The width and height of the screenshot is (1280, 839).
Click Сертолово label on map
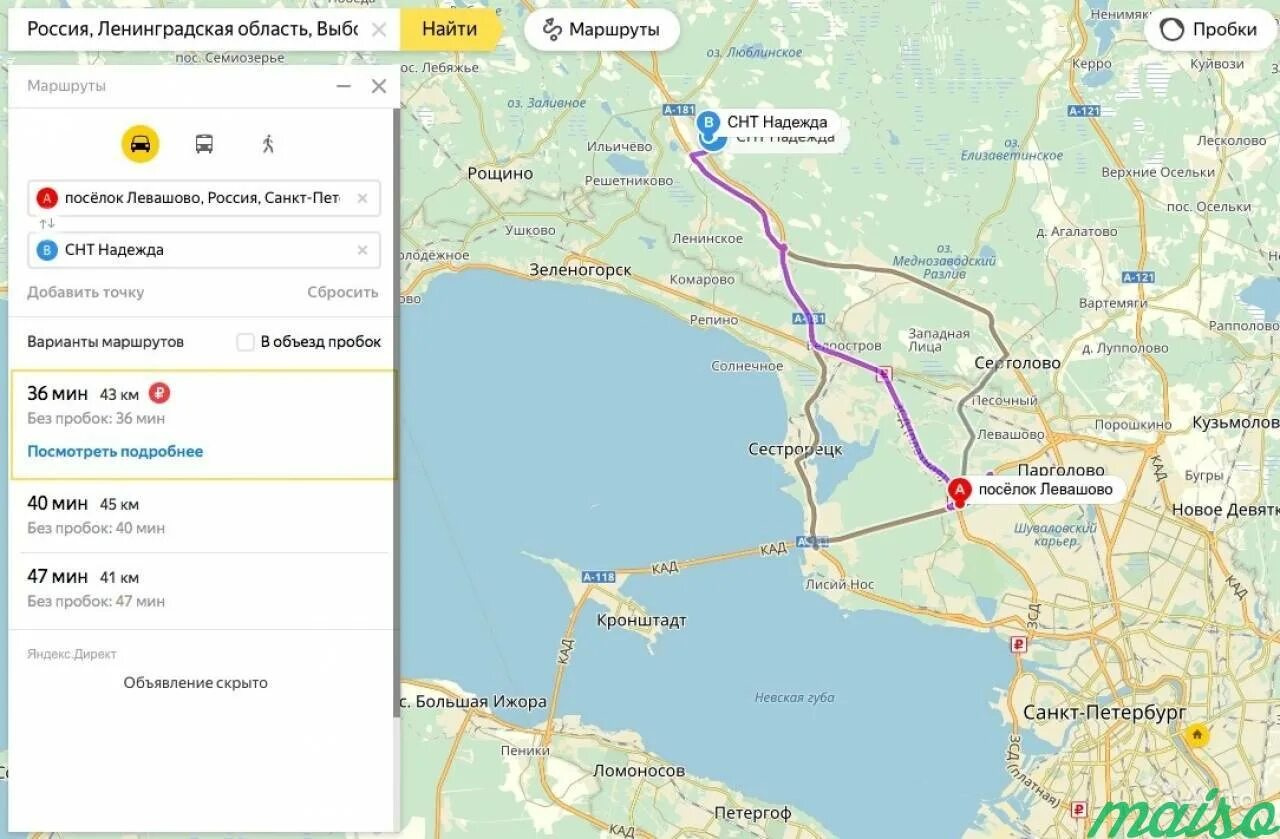(1017, 363)
